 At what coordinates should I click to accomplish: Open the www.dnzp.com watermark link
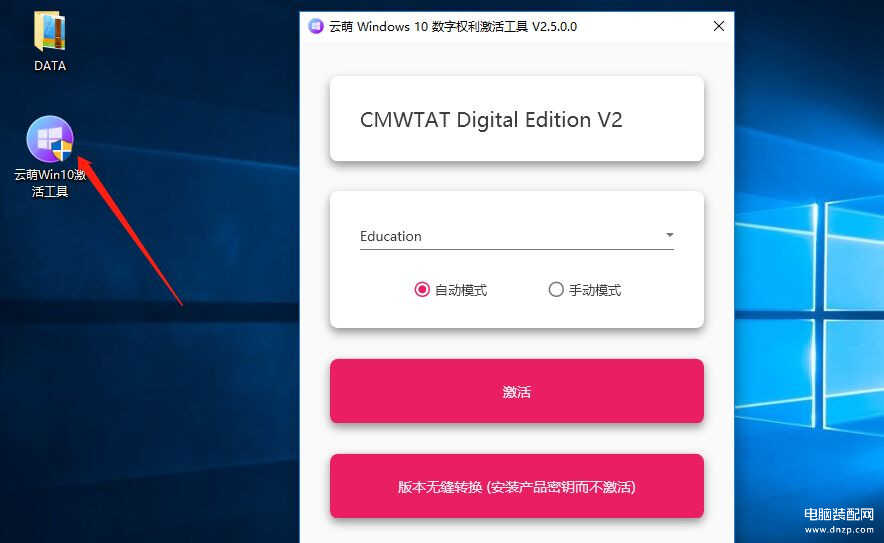coord(839,529)
